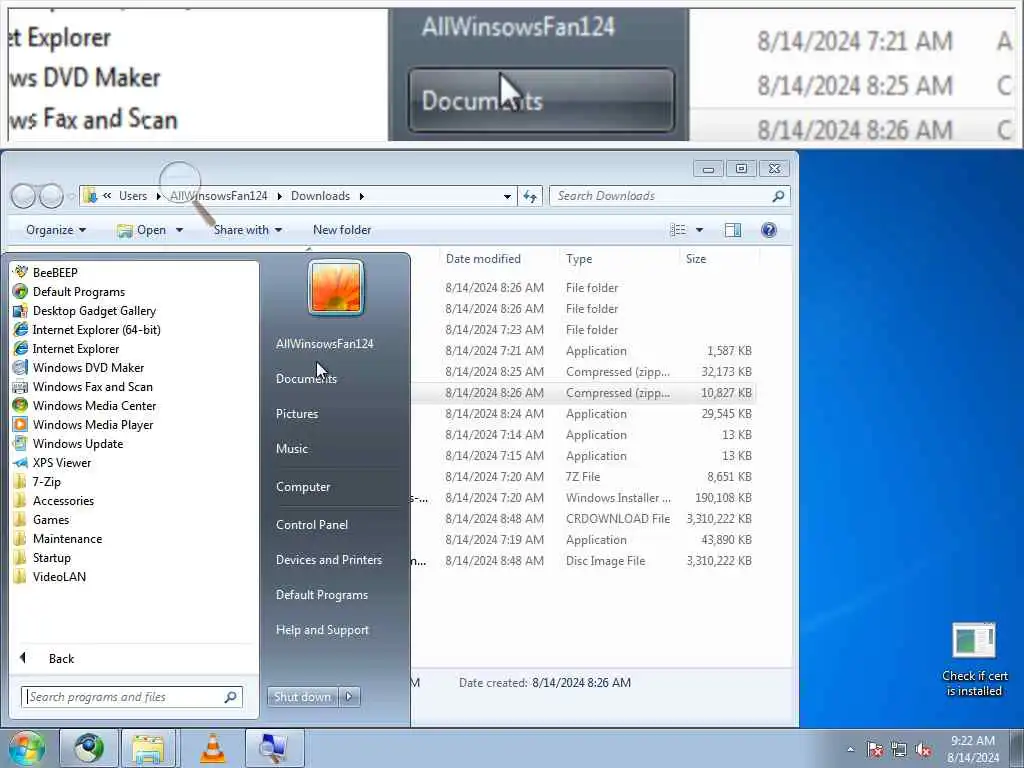This screenshot has height=768, width=1024.
Task: Open Devices and Printers
Action: coord(328,560)
